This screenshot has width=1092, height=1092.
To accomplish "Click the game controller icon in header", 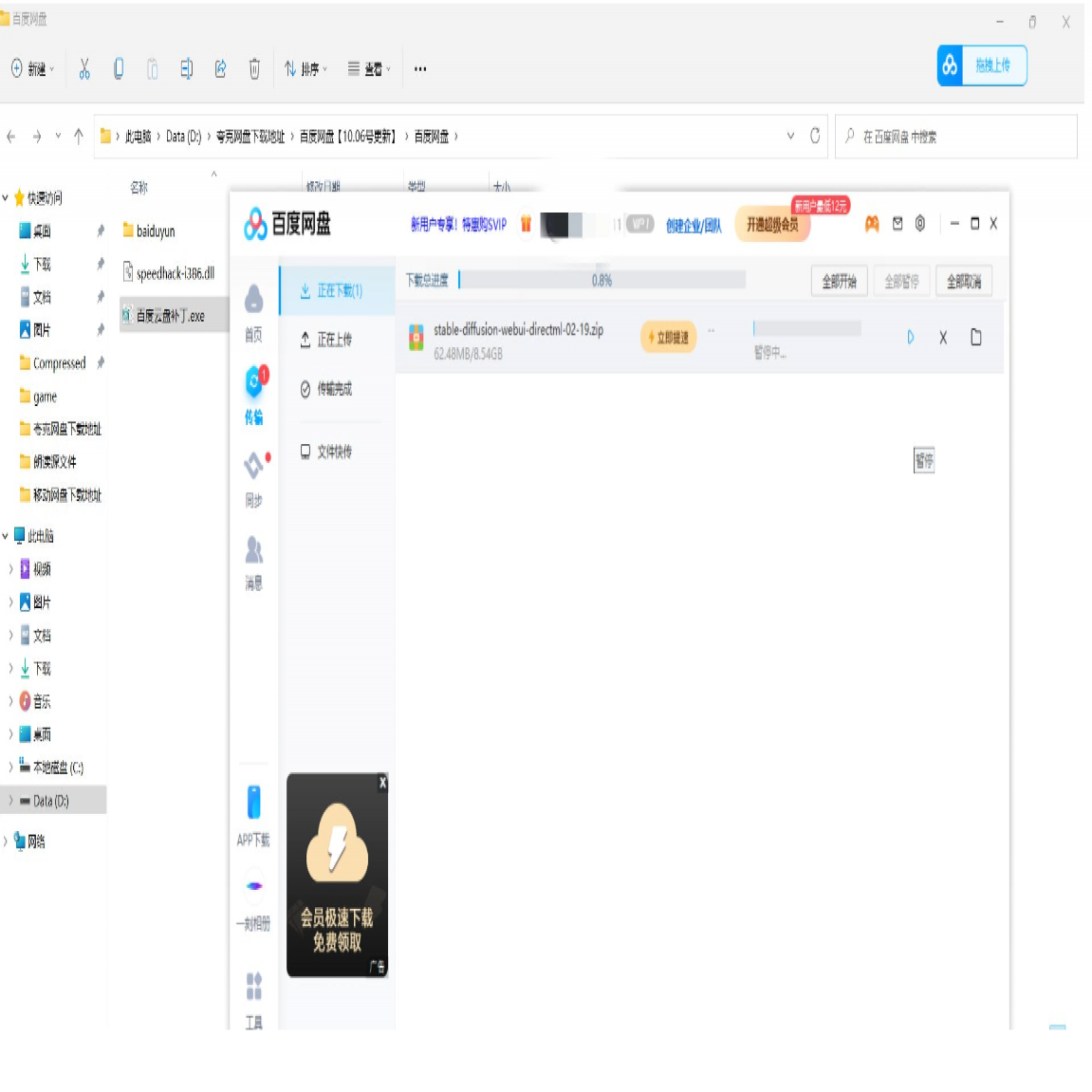I will click(871, 224).
